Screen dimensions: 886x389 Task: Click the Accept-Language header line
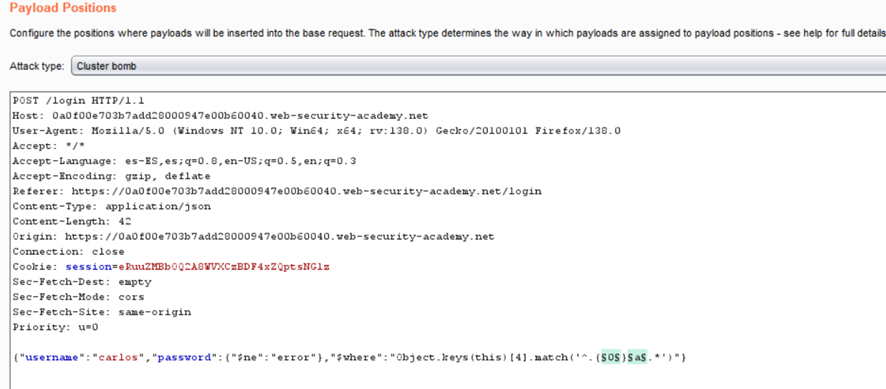point(184,161)
